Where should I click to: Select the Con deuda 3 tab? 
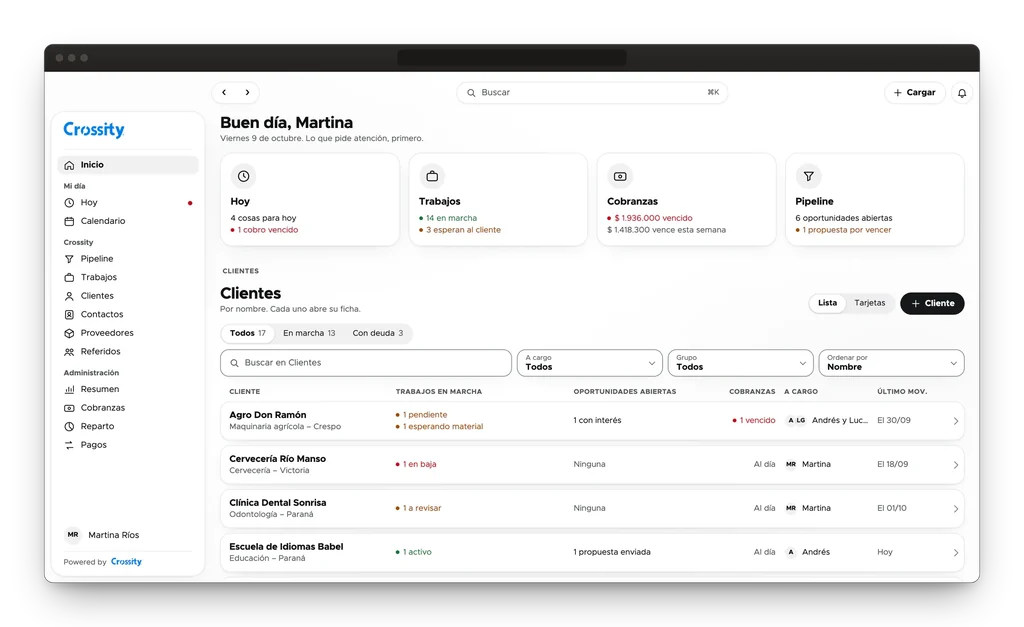tap(378, 333)
